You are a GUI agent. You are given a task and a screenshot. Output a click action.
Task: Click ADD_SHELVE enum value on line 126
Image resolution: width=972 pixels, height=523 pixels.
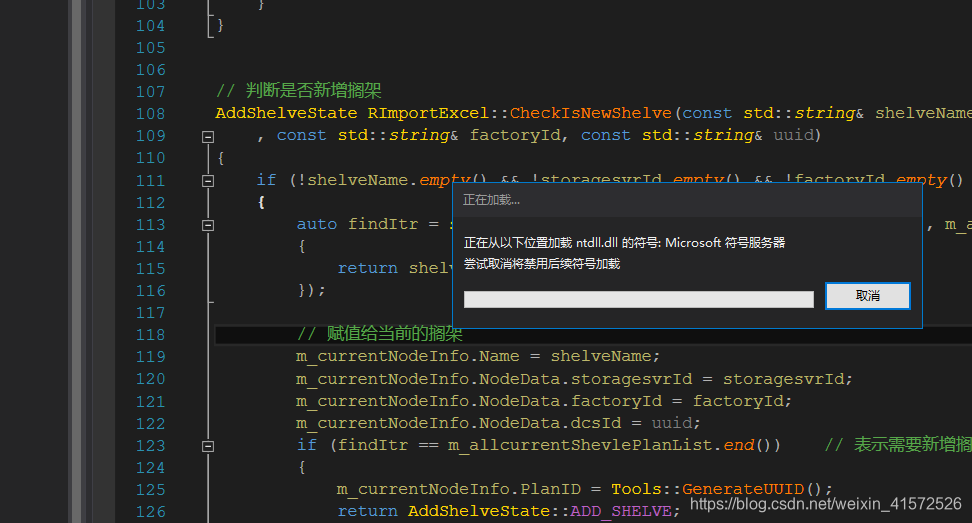621,512
